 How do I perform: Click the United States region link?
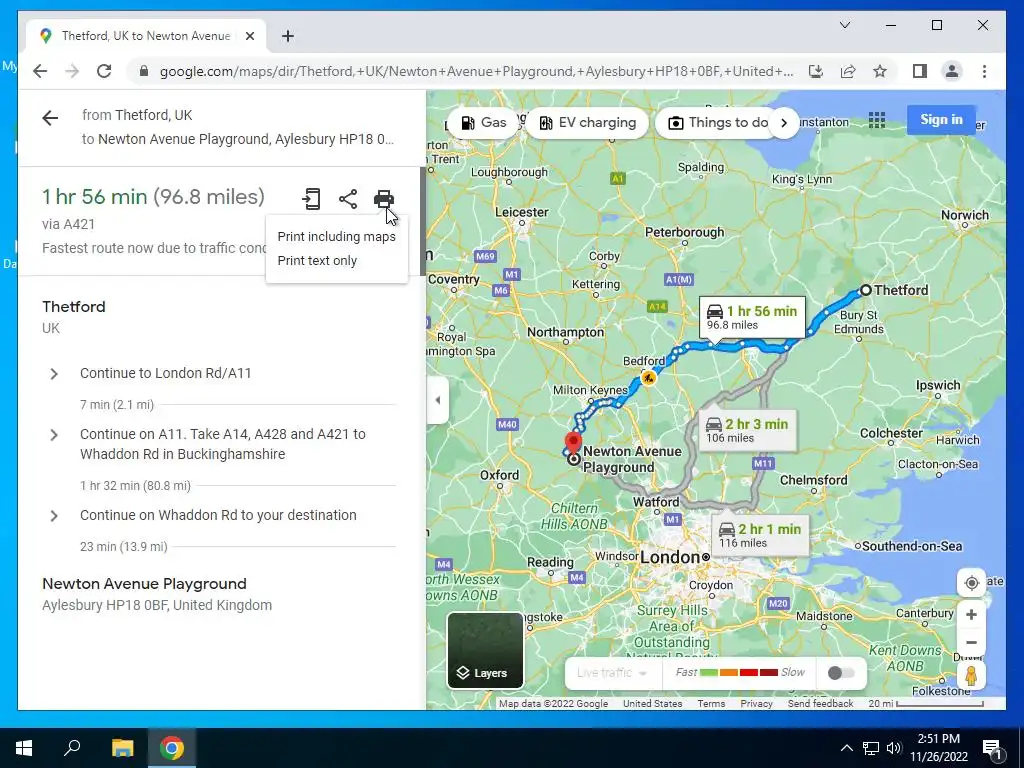(652, 703)
